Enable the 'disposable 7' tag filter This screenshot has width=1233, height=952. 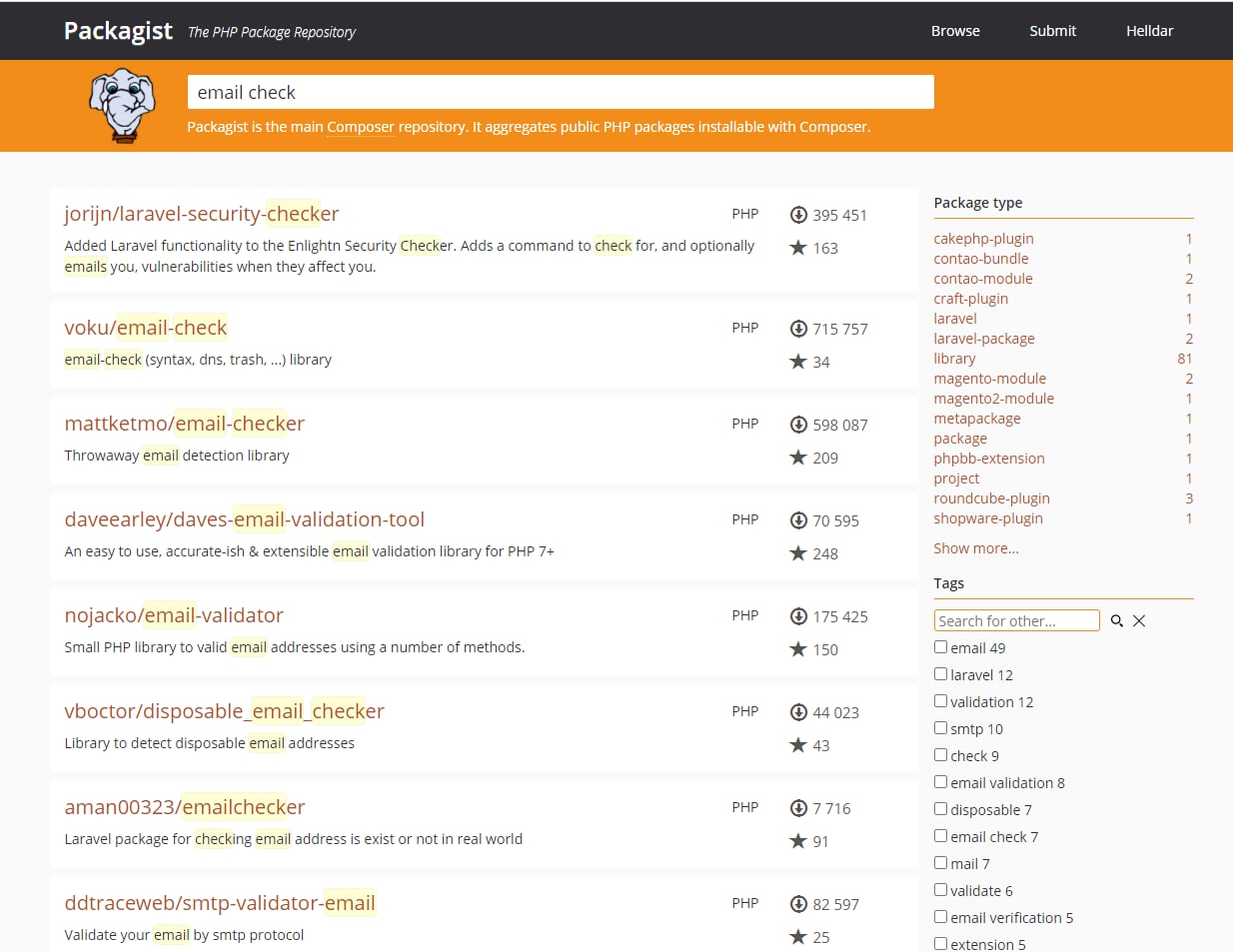[x=940, y=809]
